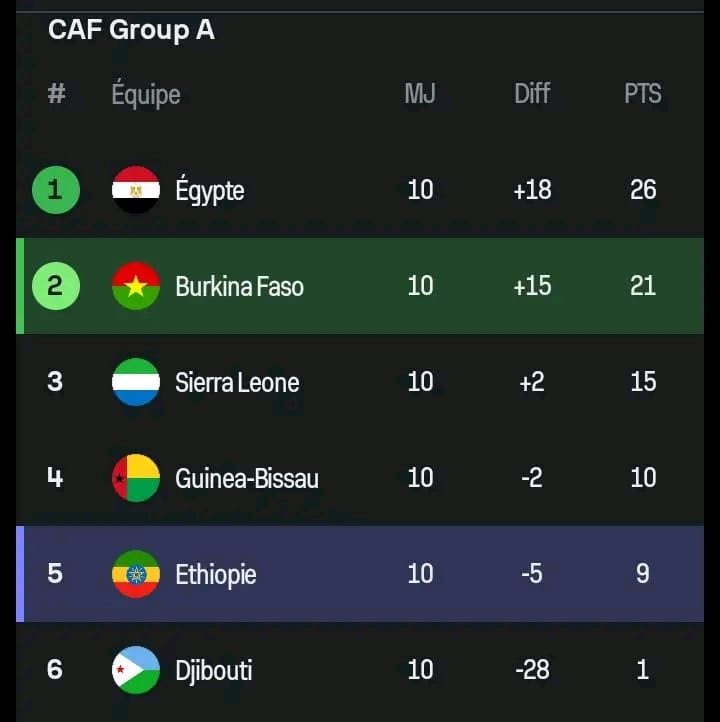
Task: Click the CAF Group A title
Action: 131,30
